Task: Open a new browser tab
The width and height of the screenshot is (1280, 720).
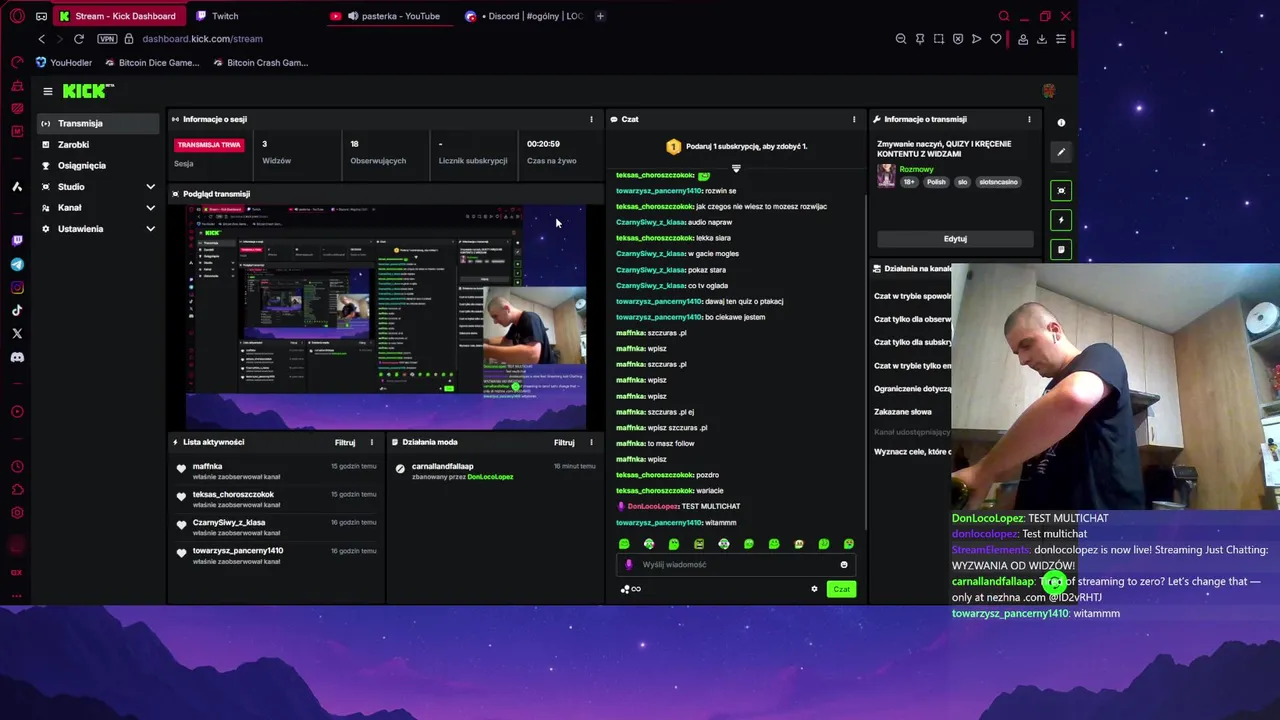Action: pyautogui.click(x=600, y=16)
